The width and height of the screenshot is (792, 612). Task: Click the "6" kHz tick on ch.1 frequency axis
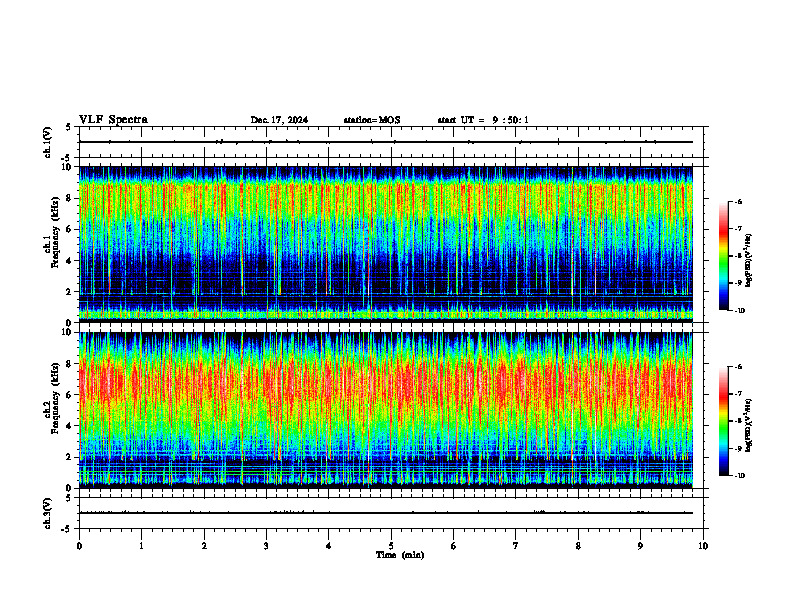coord(70,229)
